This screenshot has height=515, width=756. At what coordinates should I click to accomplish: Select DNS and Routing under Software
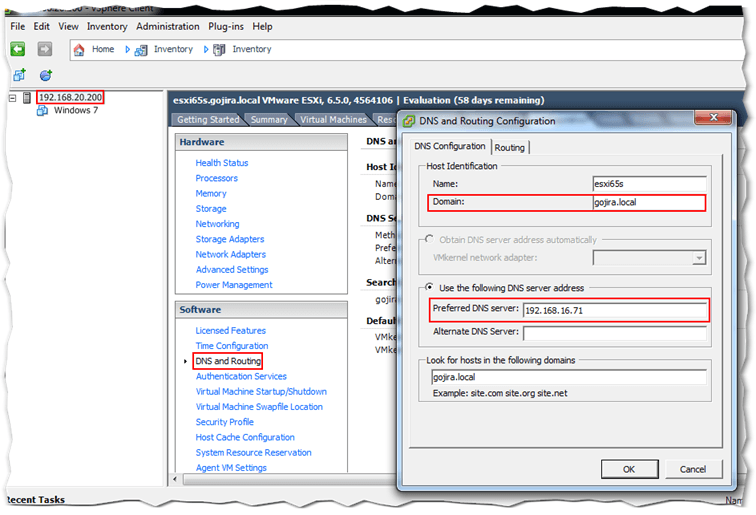[x=228, y=361]
